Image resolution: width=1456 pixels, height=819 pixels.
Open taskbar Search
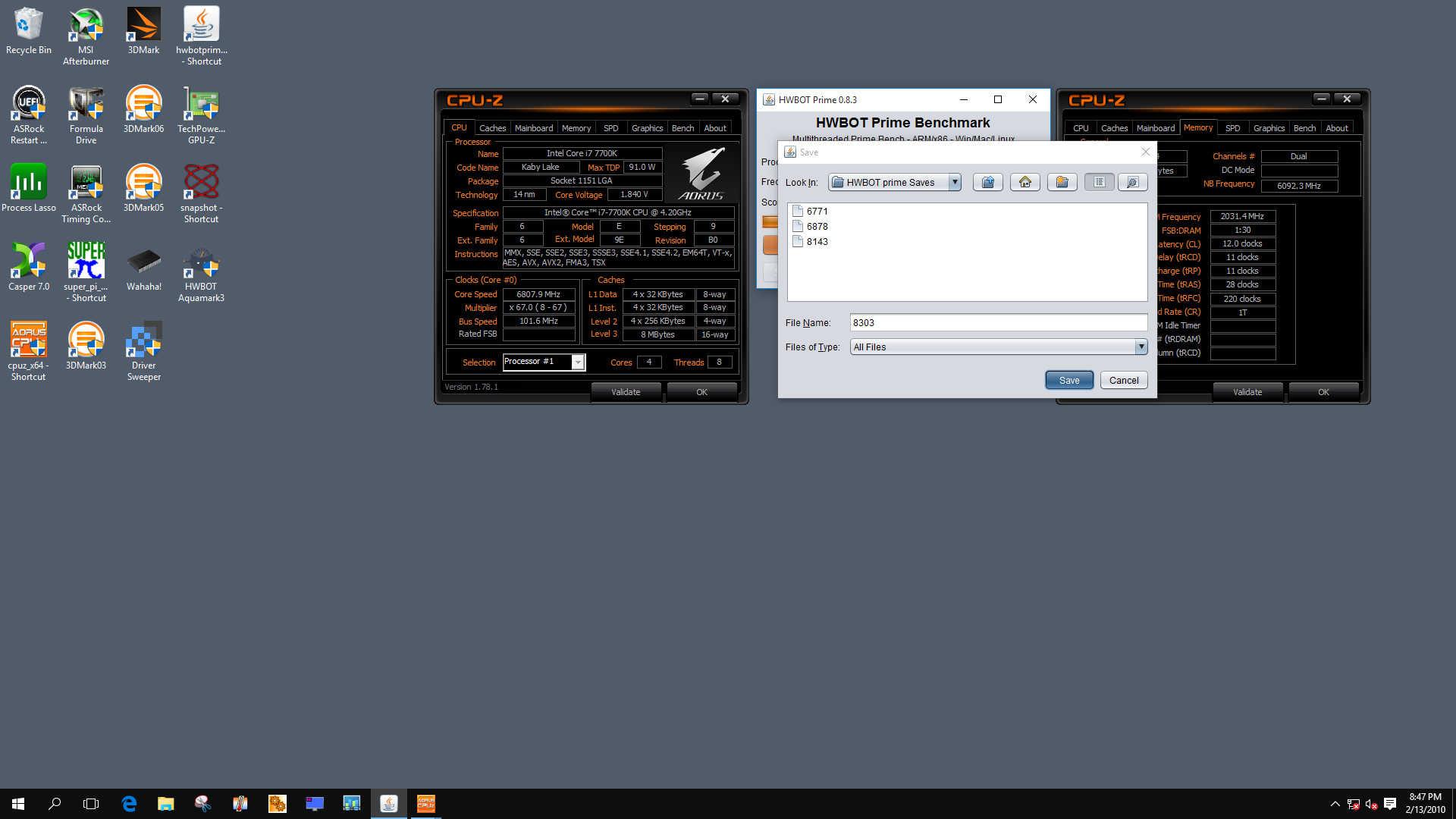point(55,804)
